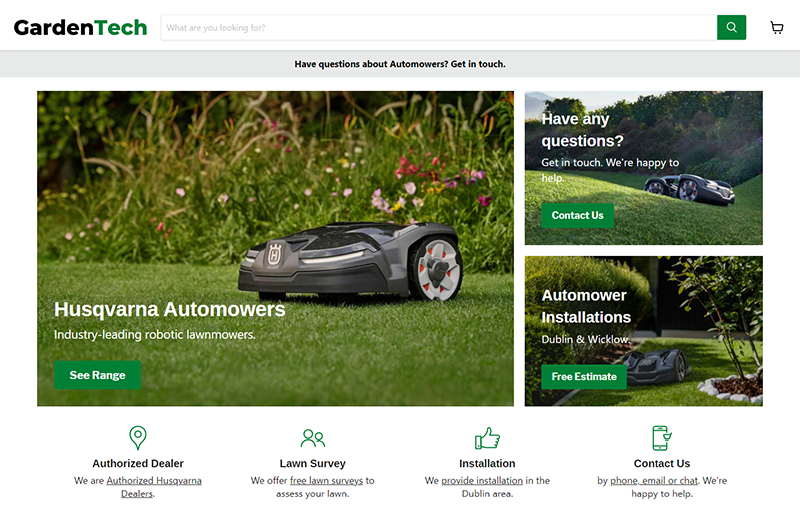Click the Husqvarna Automowers heading
Image resolution: width=800 pixels, height=530 pixels.
[170, 310]
